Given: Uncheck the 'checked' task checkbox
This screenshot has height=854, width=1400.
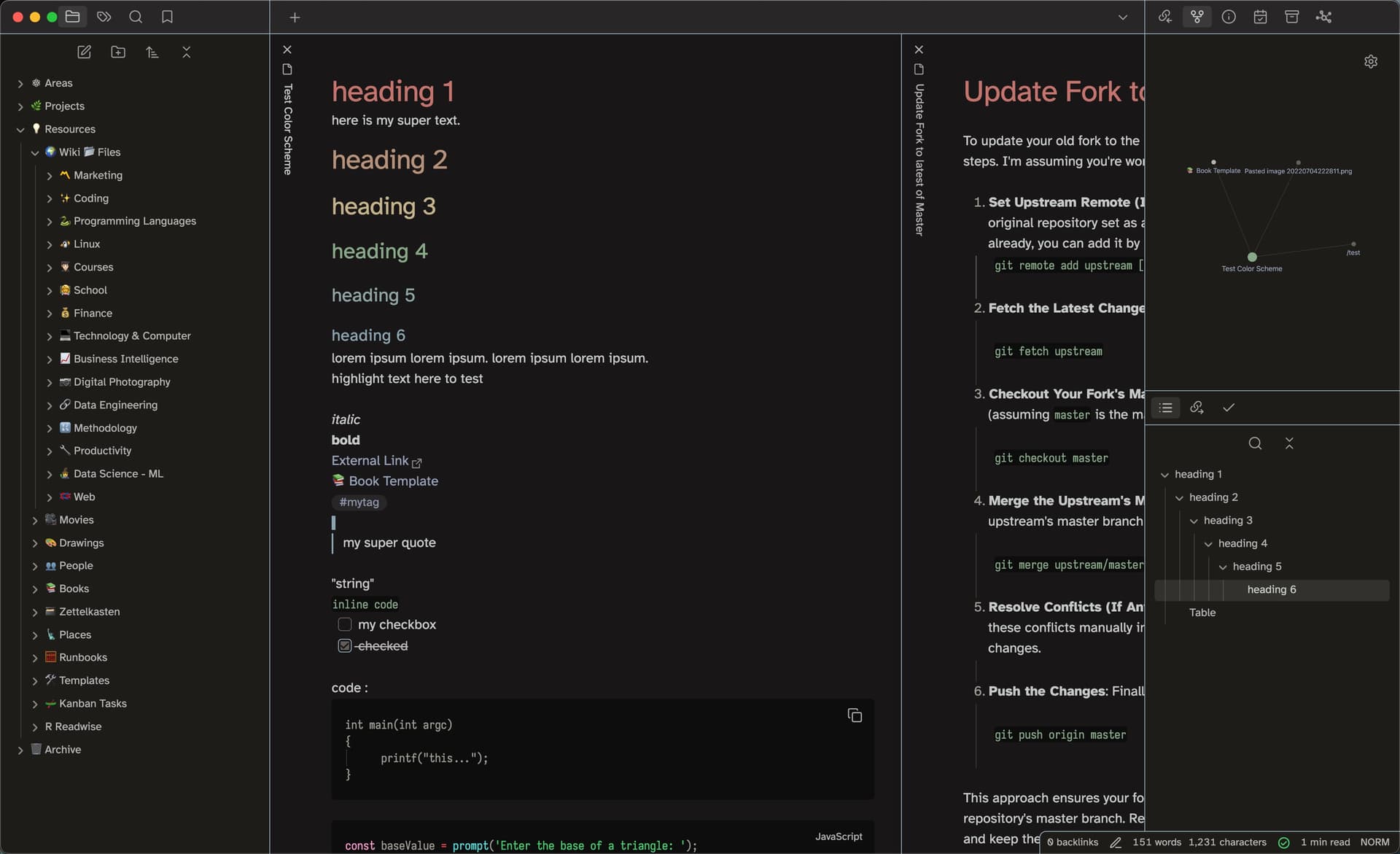Looking at the screenshot, I should click(x=345, y=645).
